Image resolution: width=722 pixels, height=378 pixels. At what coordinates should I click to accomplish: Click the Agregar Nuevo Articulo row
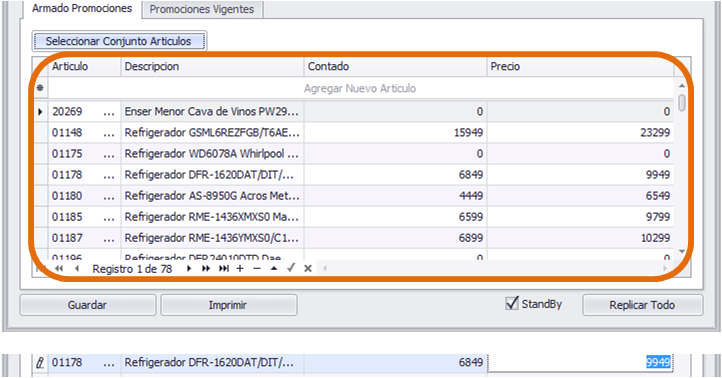(x=360, y=88)
